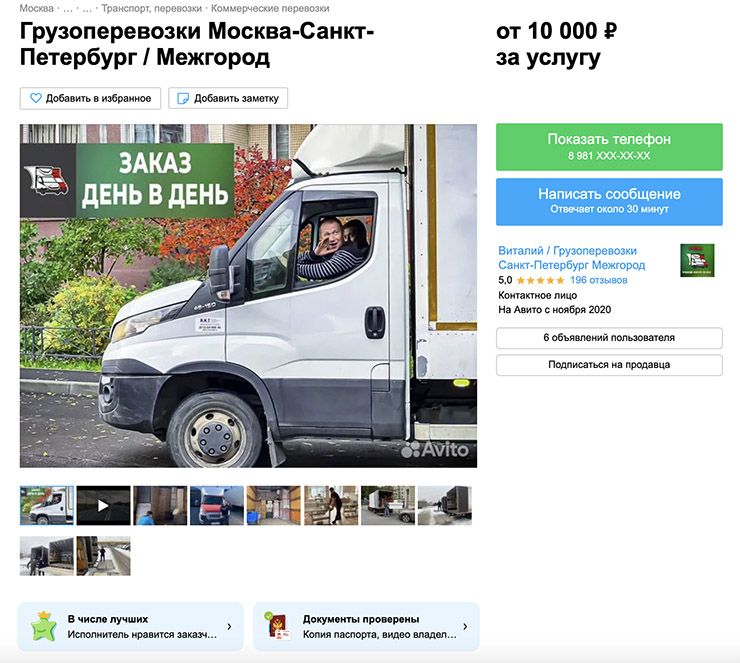Click the 6 объявлений пользователя button
The width and height of the screenshot is (740, 663).
tap(609, 338)
